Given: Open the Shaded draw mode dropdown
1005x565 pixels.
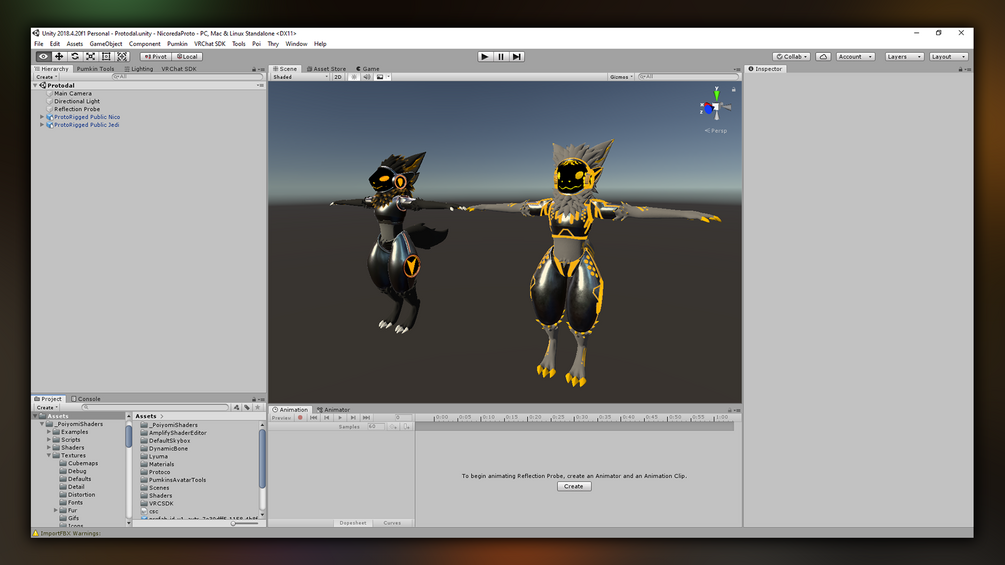Looking at the screenshot, I should [x=300, y=77].
